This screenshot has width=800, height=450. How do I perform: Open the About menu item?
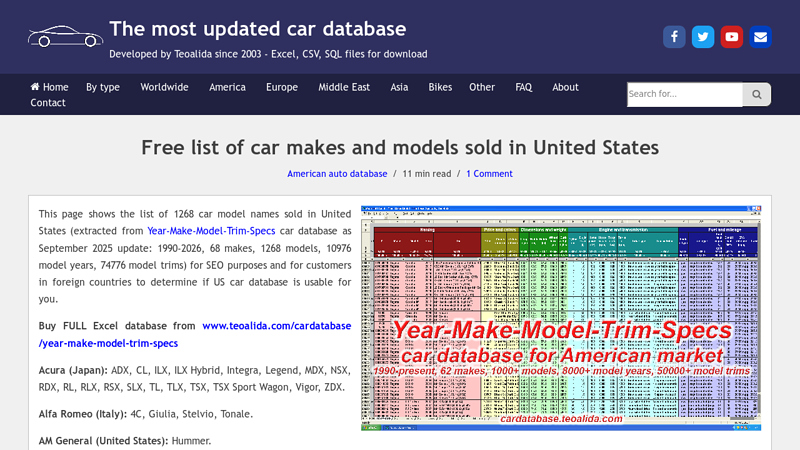click(x=565, y=87)
